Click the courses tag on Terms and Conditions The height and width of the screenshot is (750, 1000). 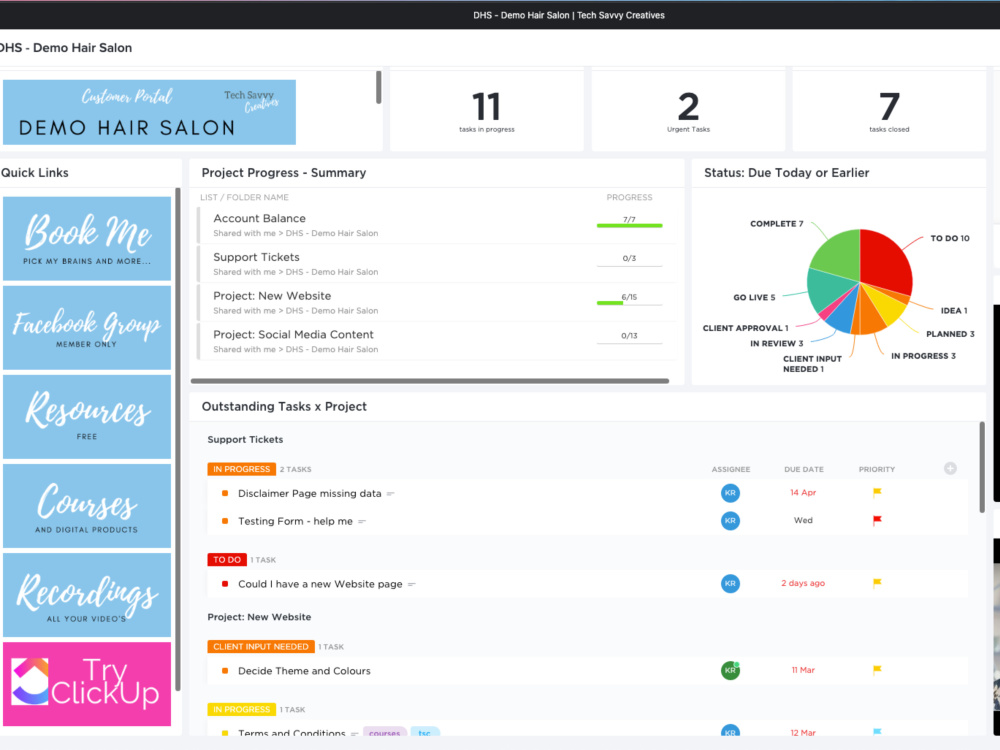pyautogui.click(x=385, y=733)
